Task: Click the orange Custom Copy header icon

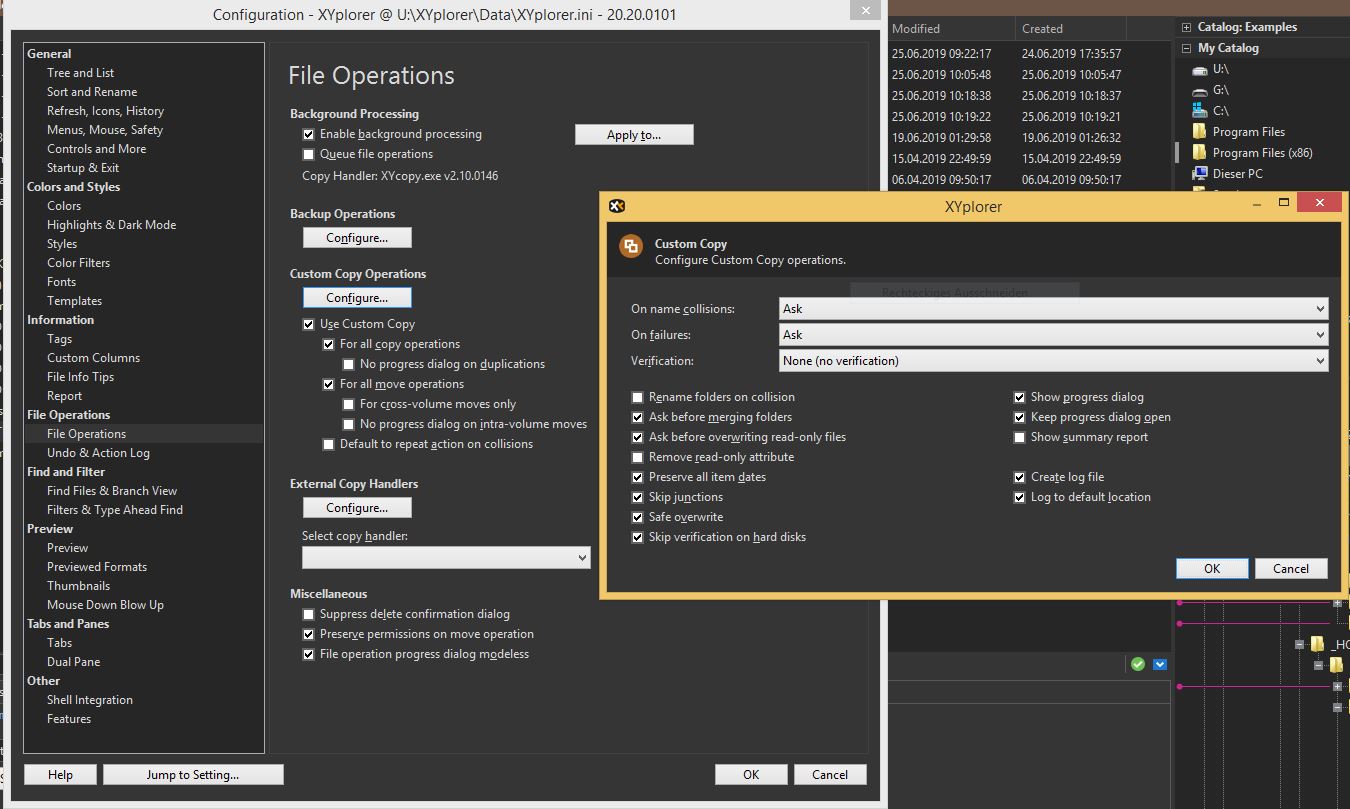Action: [631, 246]
